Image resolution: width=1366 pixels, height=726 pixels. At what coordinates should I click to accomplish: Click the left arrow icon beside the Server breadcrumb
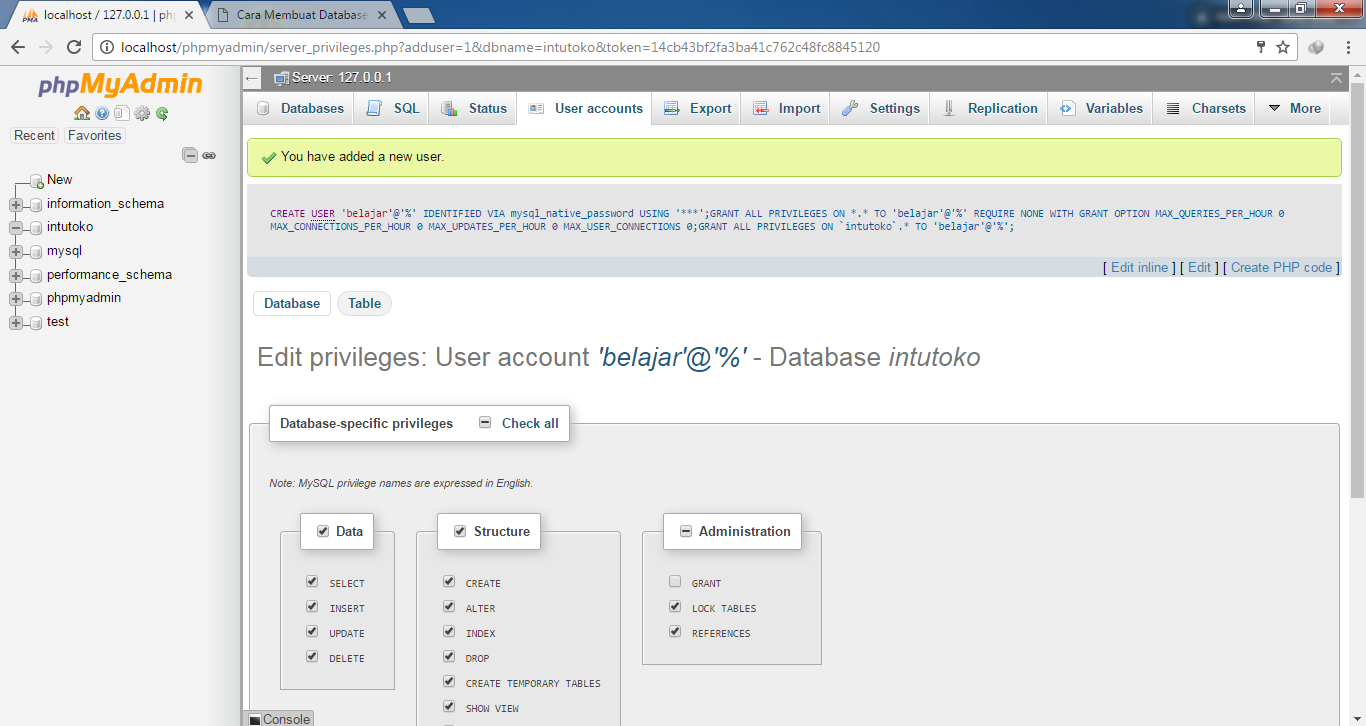pos(252,78)
